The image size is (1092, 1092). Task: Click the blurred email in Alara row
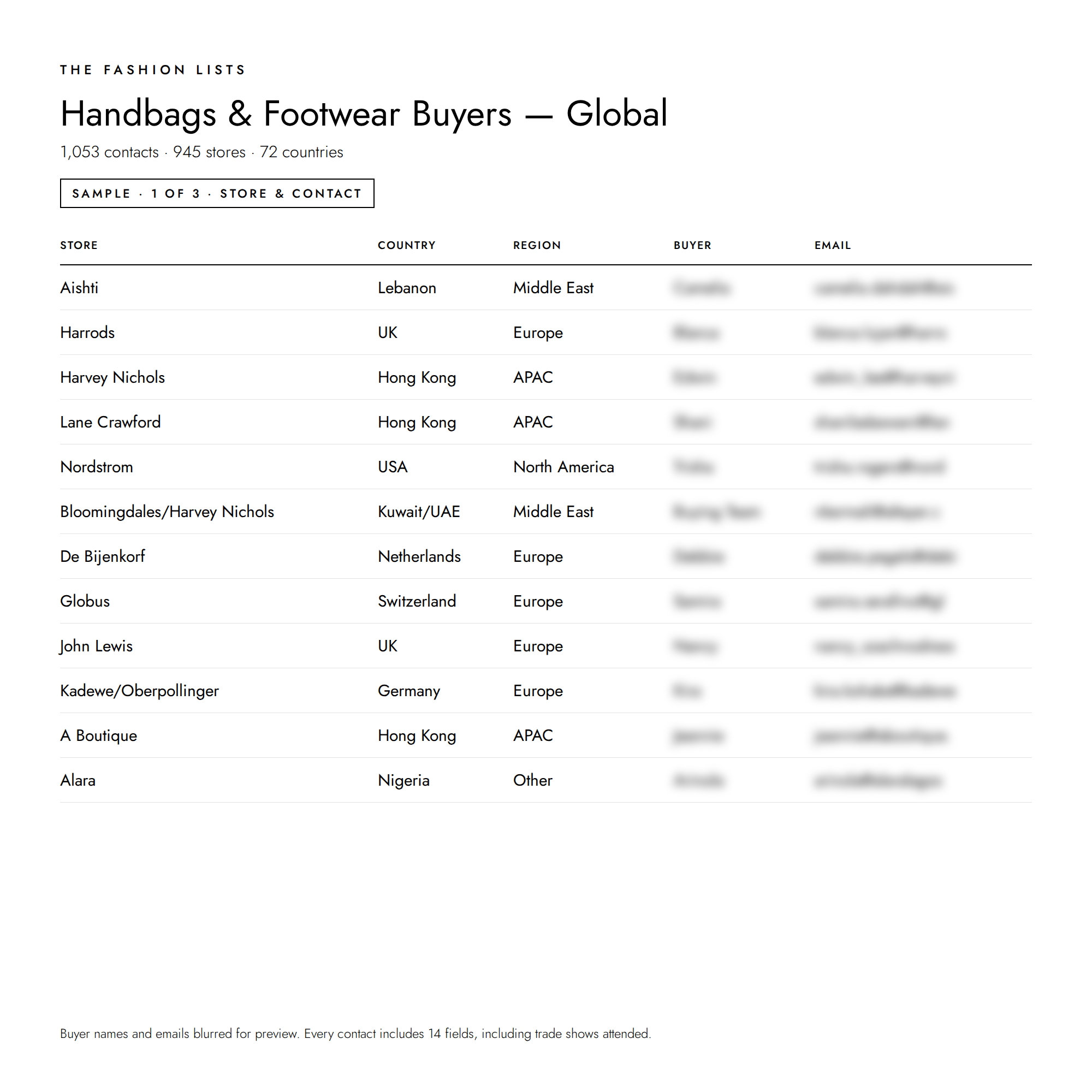click(x=878, y=780)
